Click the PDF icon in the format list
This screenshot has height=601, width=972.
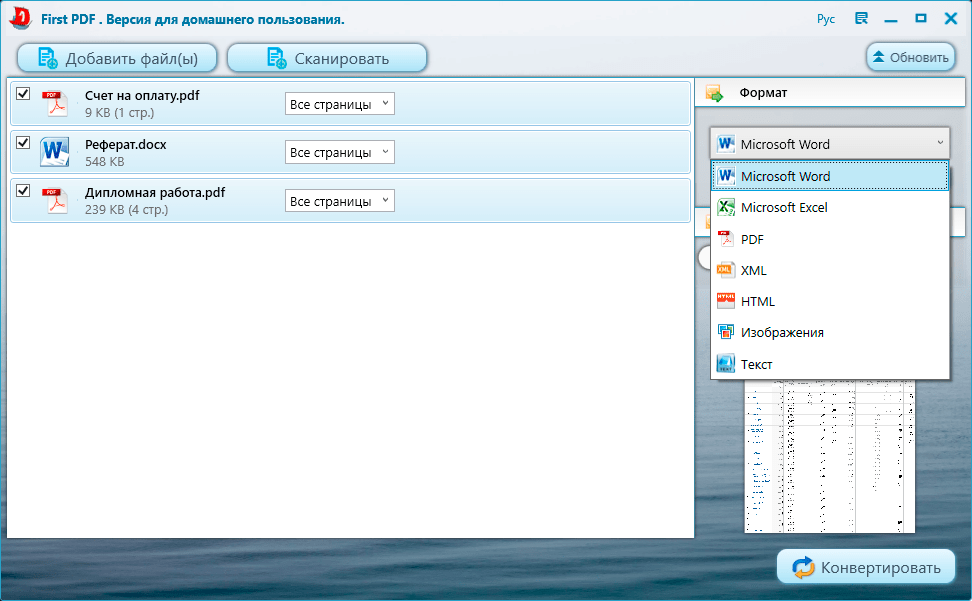coord(726,239)
